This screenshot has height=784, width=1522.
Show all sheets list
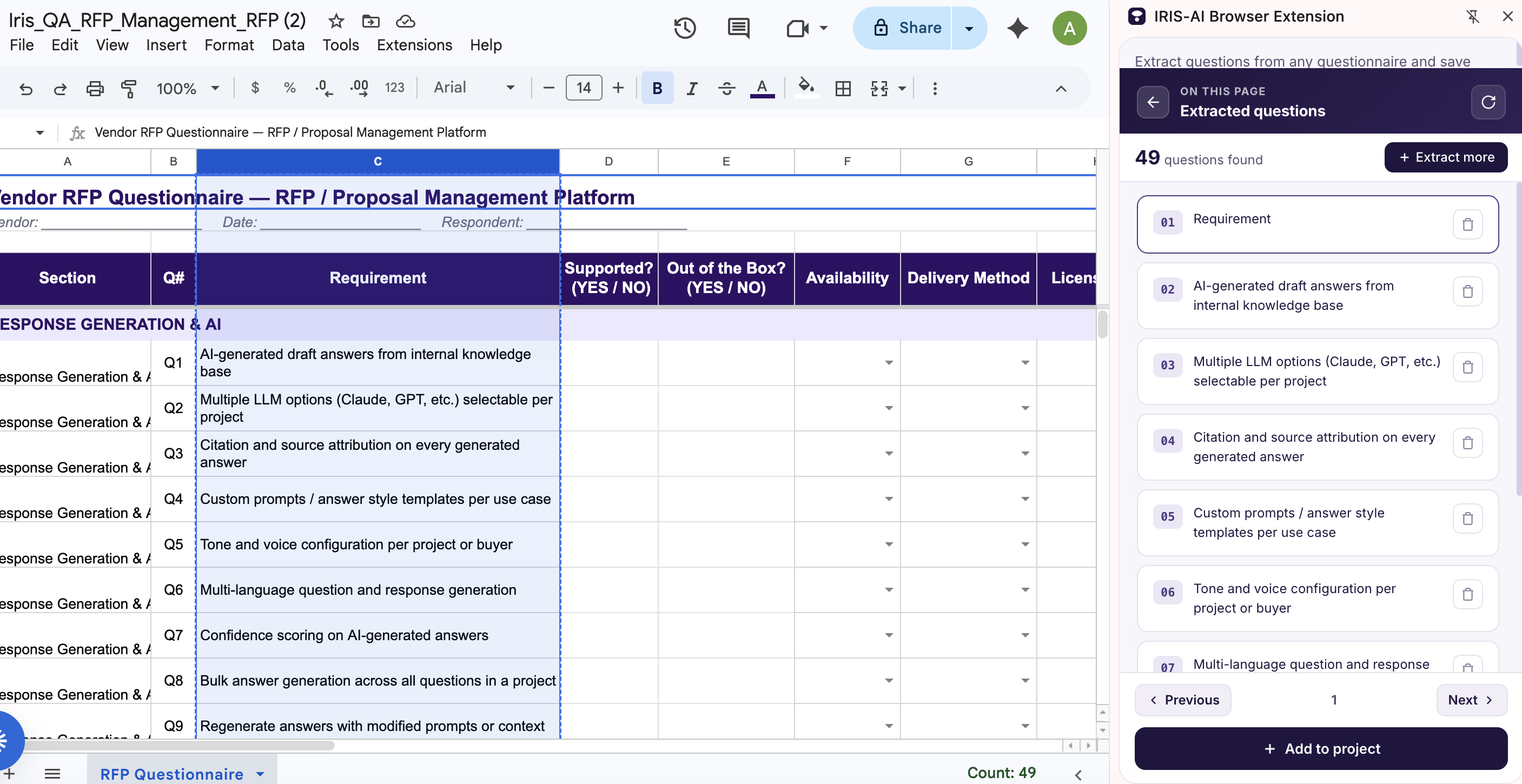[52, 773]
